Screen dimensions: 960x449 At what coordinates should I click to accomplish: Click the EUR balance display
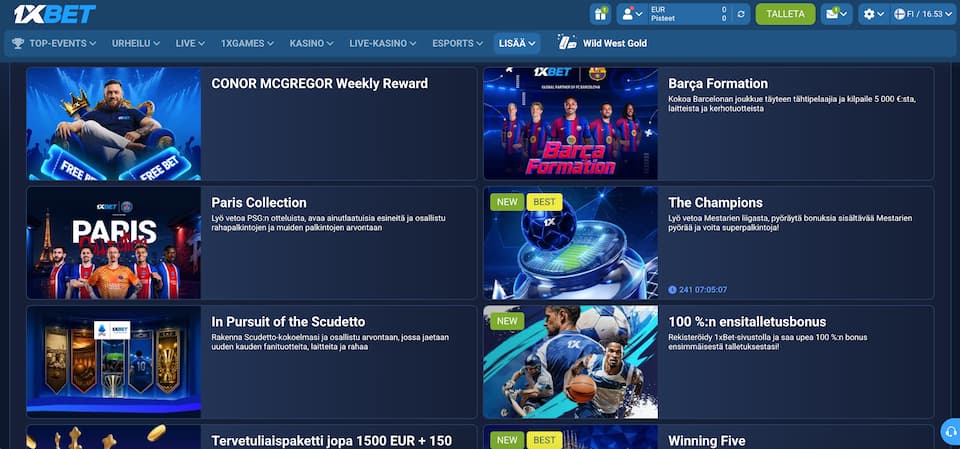pyautogui.click(x=689, y=14)
